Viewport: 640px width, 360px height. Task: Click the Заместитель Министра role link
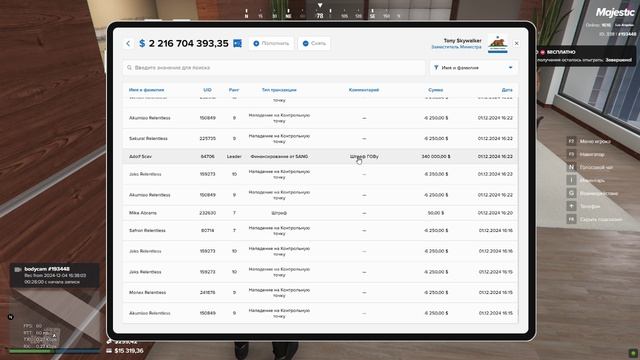point(456,47)
